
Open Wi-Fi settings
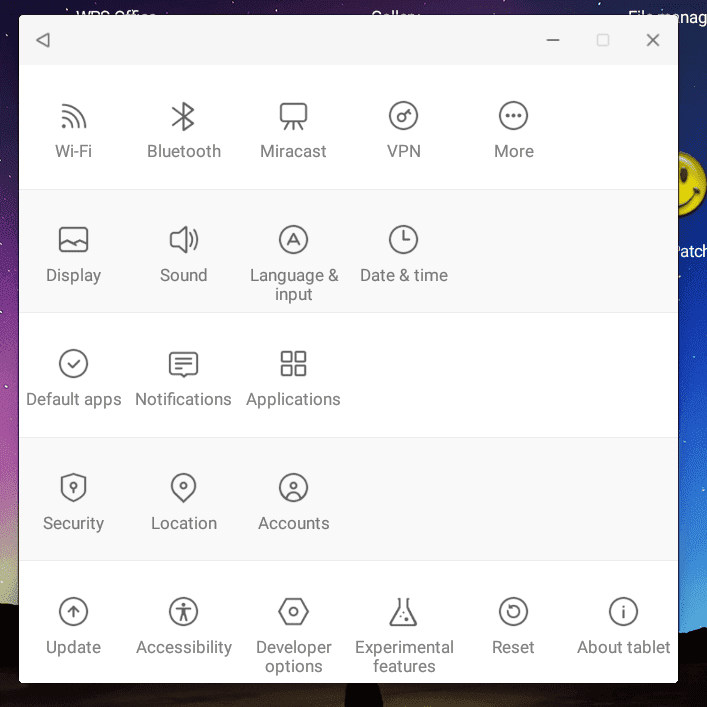(73, 130)
